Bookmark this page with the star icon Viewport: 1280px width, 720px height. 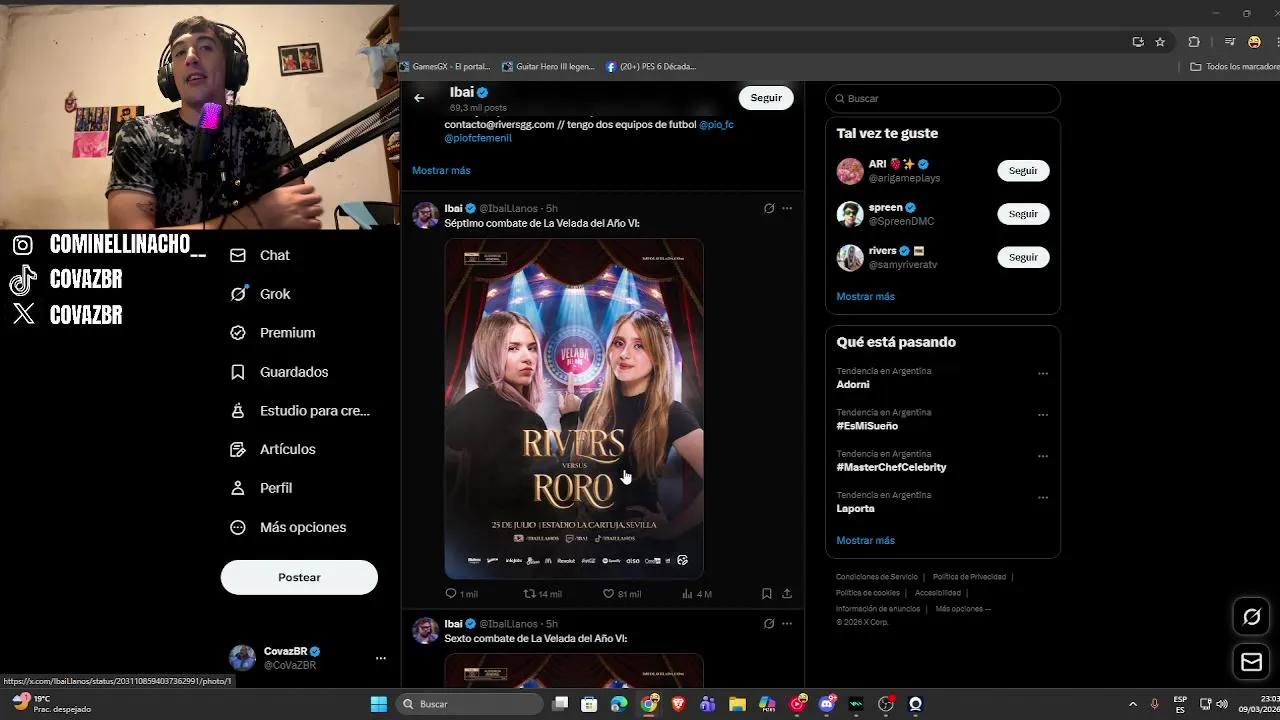[x=1160, y=42]
